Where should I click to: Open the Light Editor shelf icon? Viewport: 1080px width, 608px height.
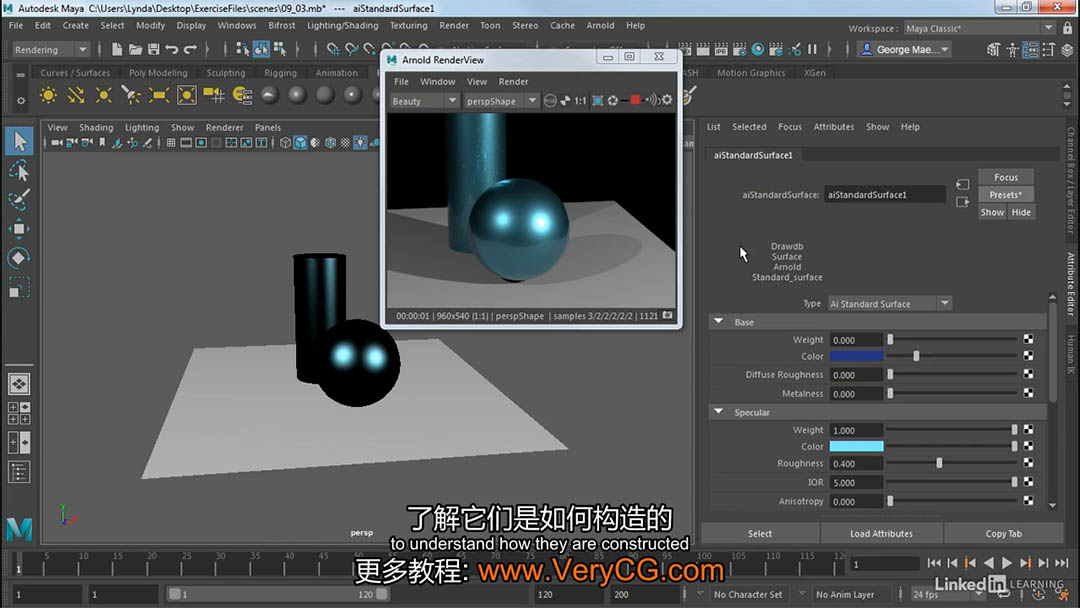point(242,95)
